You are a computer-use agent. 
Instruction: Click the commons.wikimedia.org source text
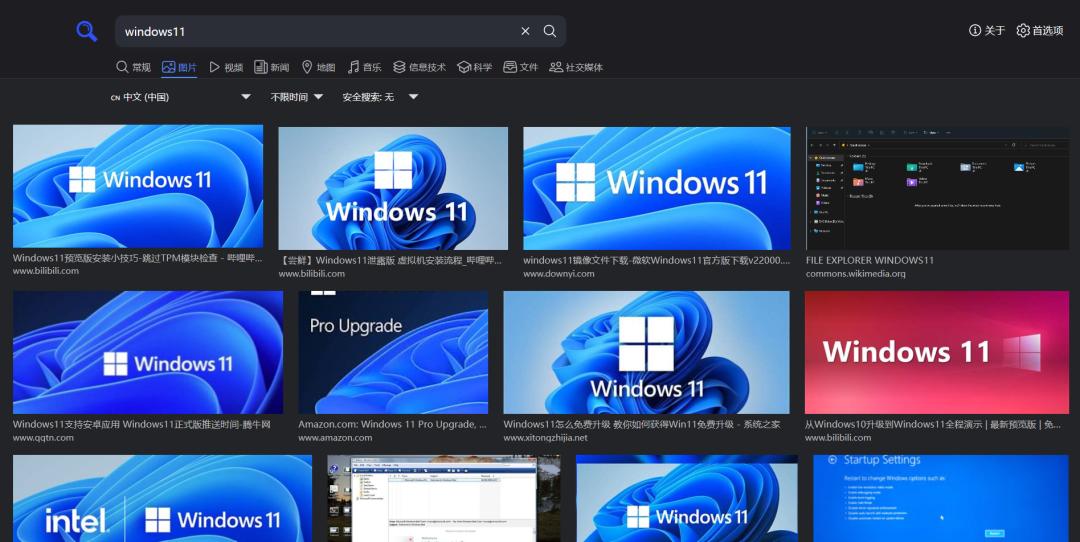pos(855,273)
